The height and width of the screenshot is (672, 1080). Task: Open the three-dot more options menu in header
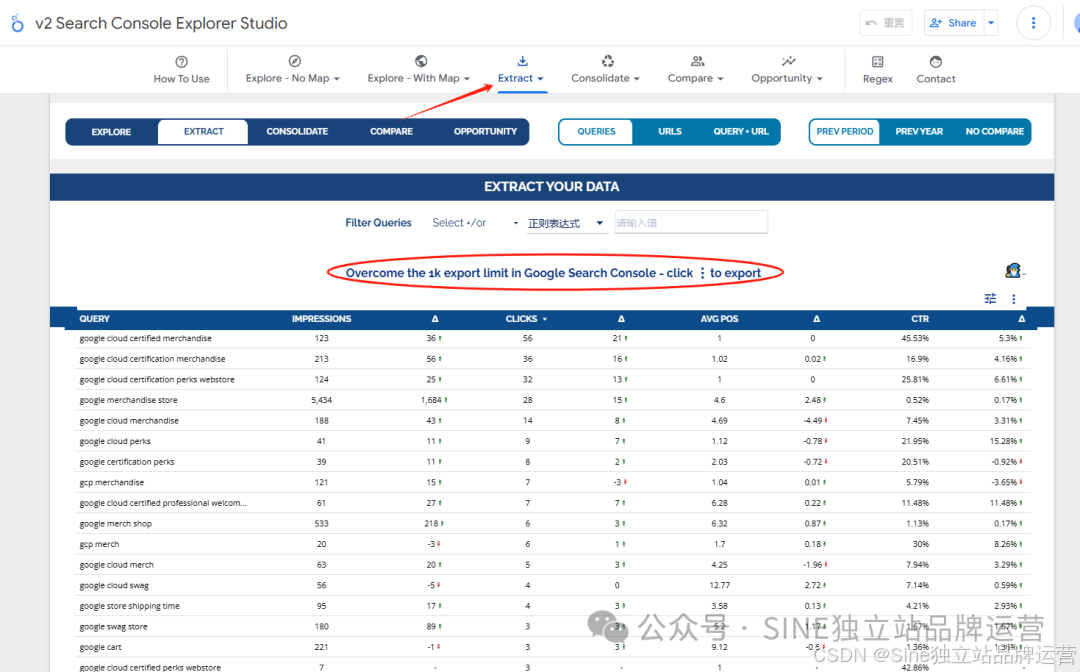1033,23
